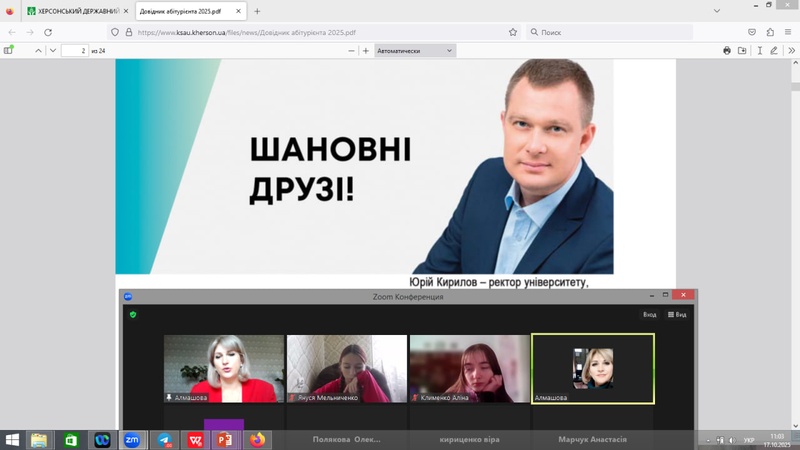Open a new browser tab
This screenshot has height=450, width=800.
(257, 11)
